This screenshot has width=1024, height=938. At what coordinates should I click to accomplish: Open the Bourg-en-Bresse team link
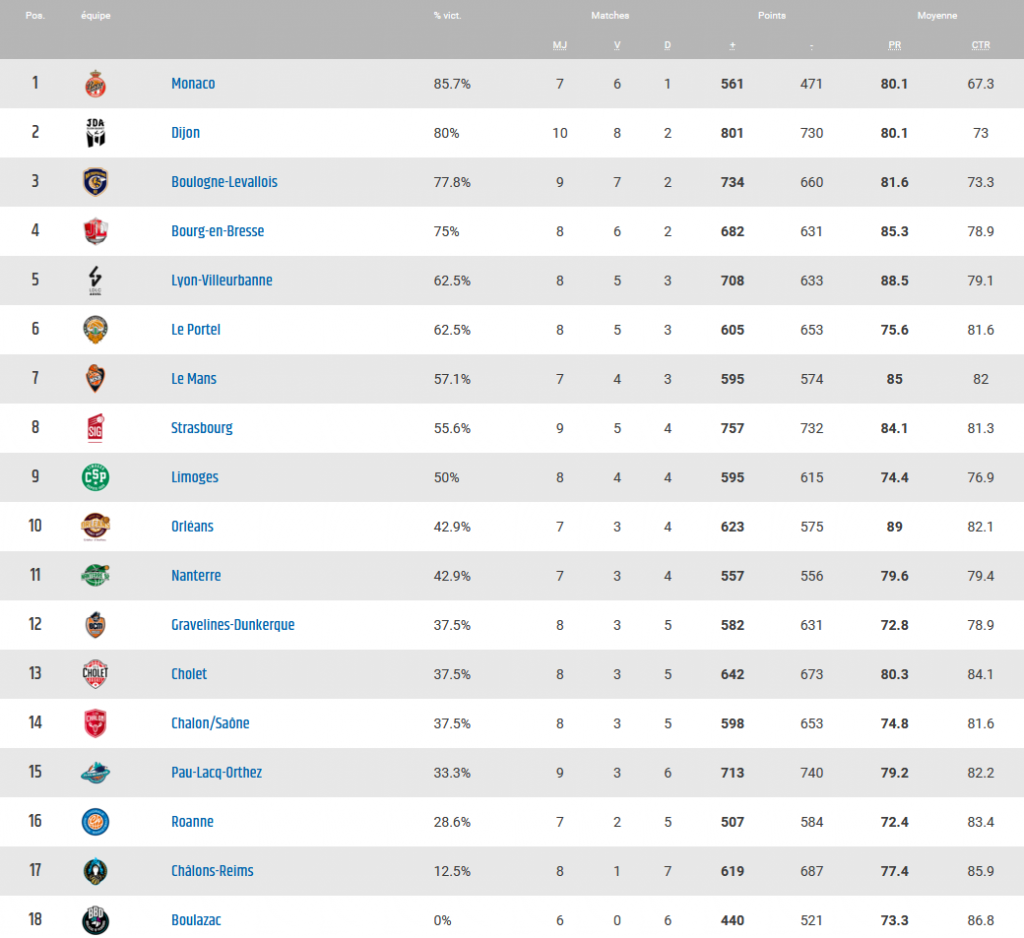pos(217,231)
